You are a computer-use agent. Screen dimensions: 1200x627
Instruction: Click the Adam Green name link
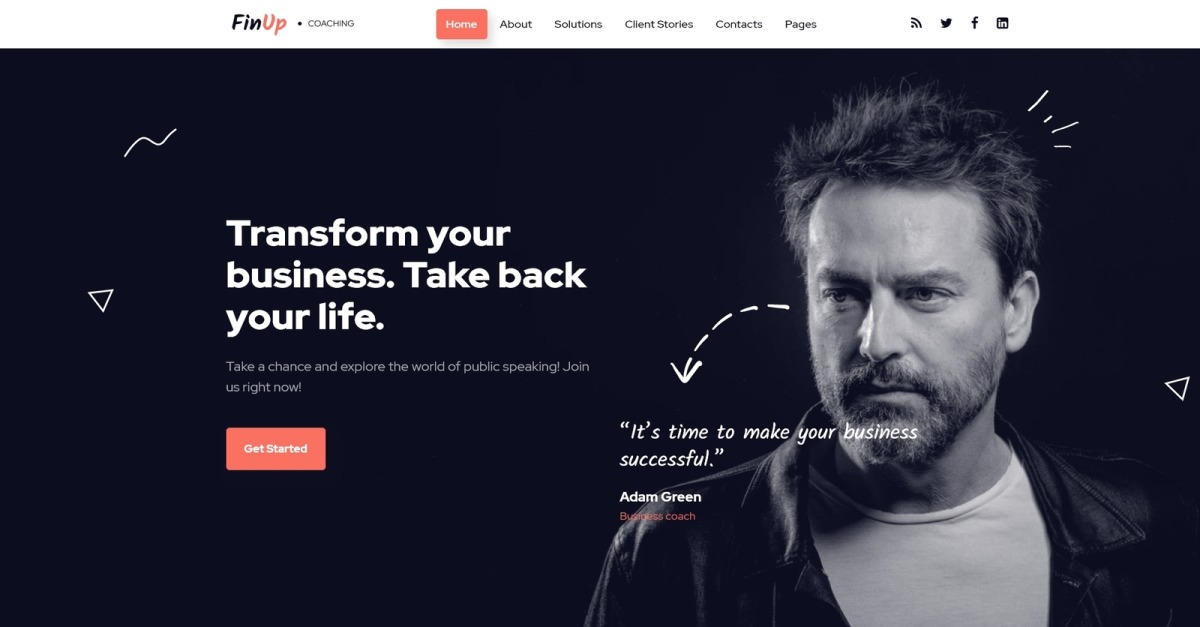pos(660,497)
